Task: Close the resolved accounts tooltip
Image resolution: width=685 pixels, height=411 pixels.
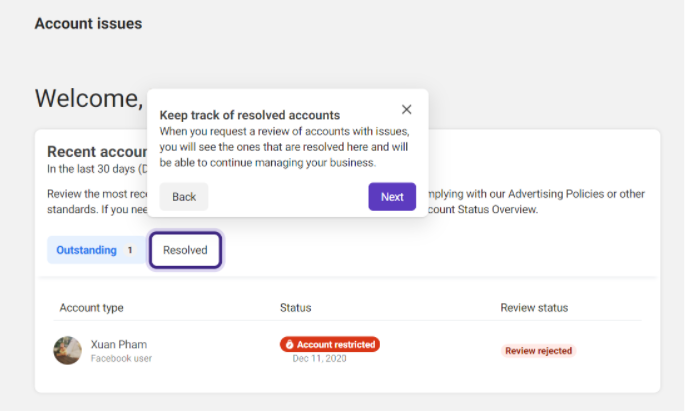Action: [406, 109]
